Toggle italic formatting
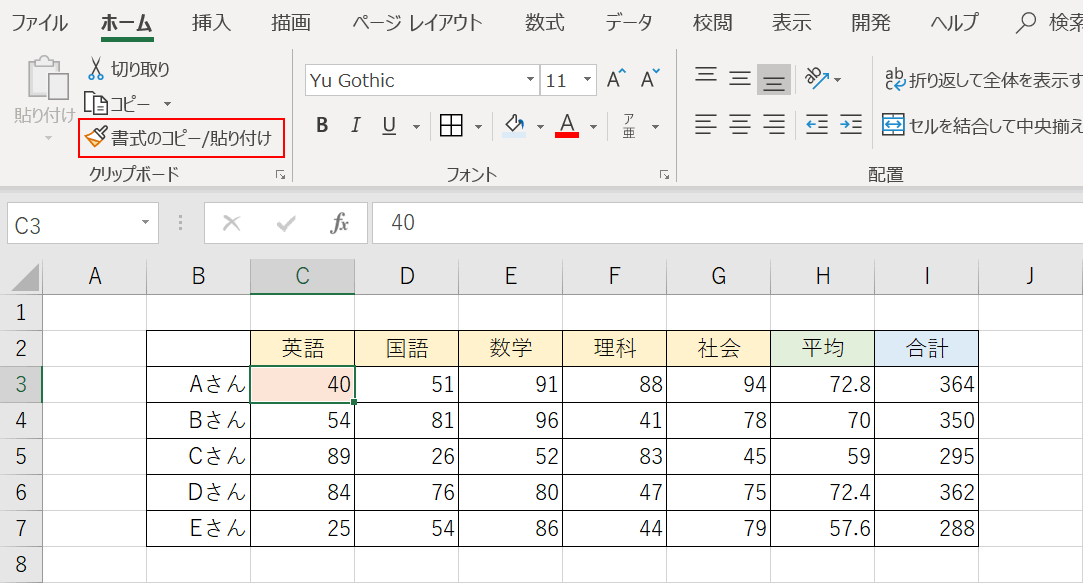Viewport: 1083px width, 583px height. (354, 126)
